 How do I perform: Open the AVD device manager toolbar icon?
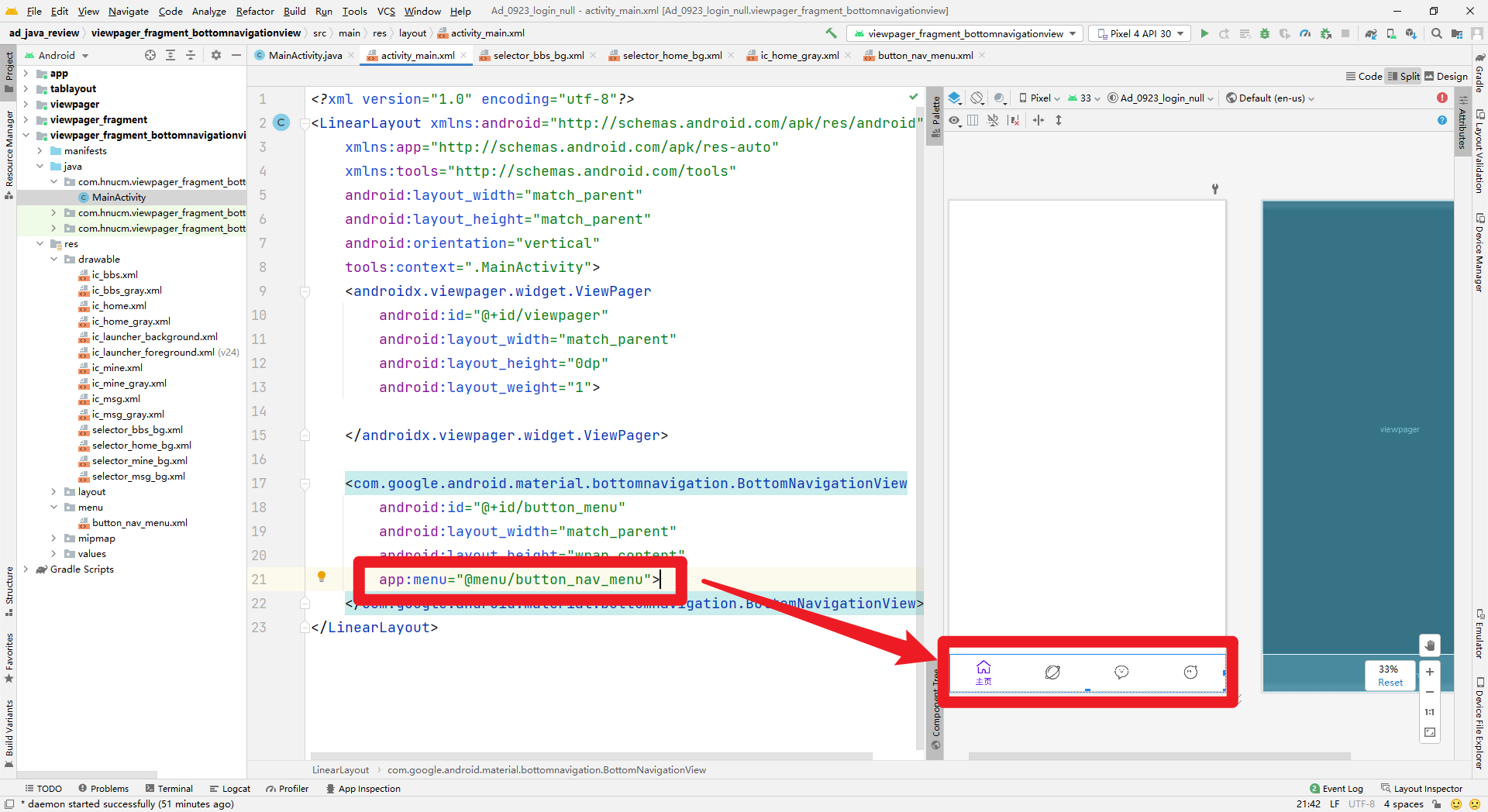click(x=1391, y=33)
